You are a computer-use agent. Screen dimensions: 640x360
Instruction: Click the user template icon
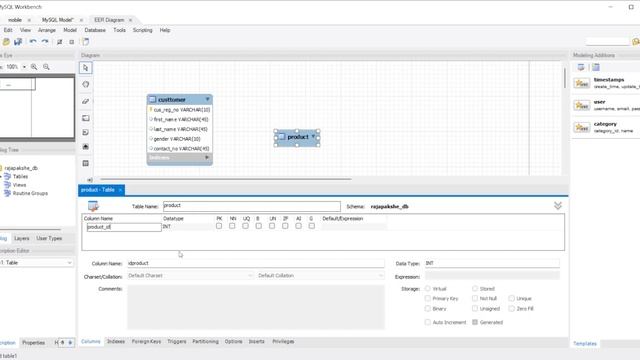coord(582,105)
